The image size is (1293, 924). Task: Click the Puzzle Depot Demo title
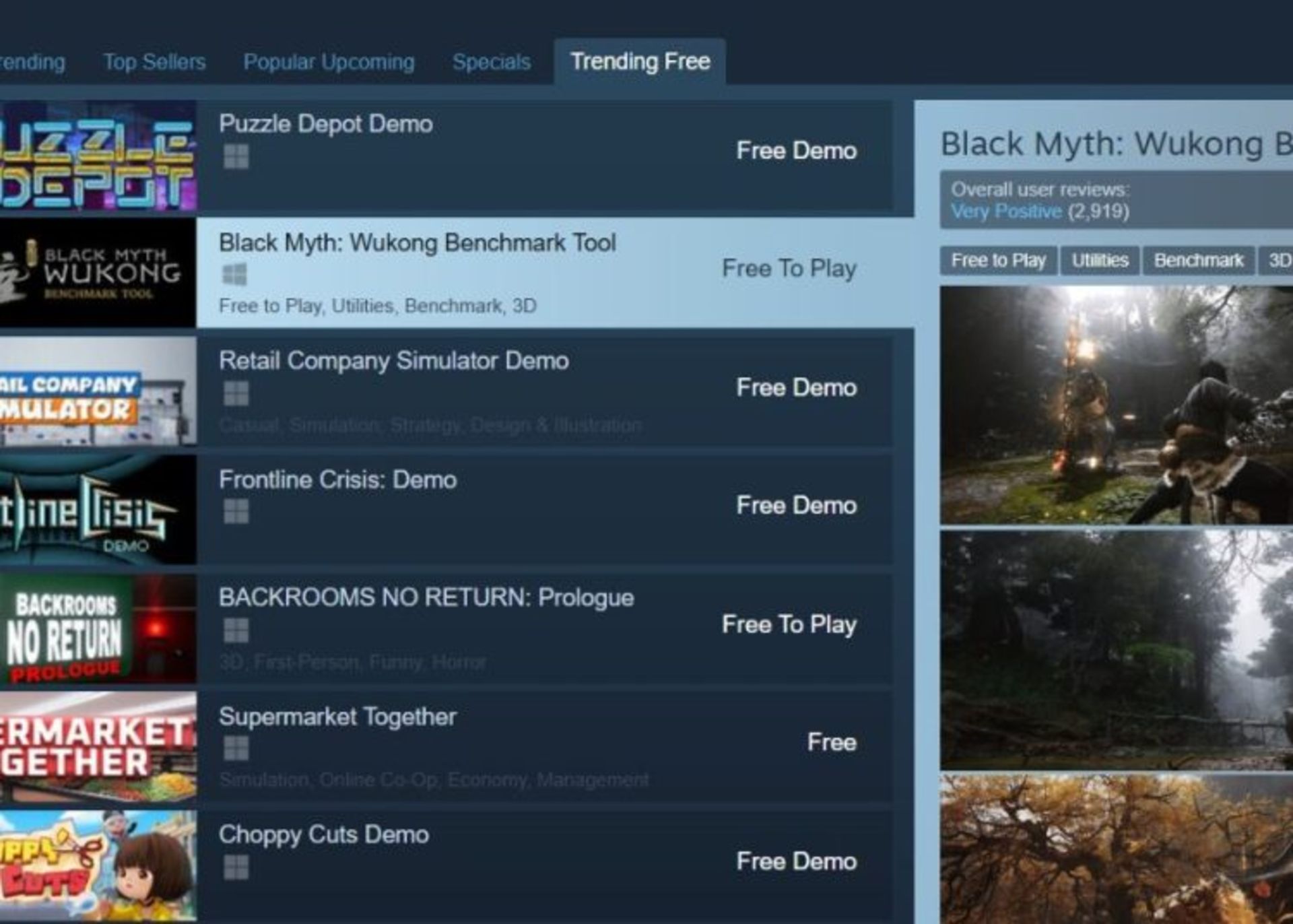click(326, 125)
